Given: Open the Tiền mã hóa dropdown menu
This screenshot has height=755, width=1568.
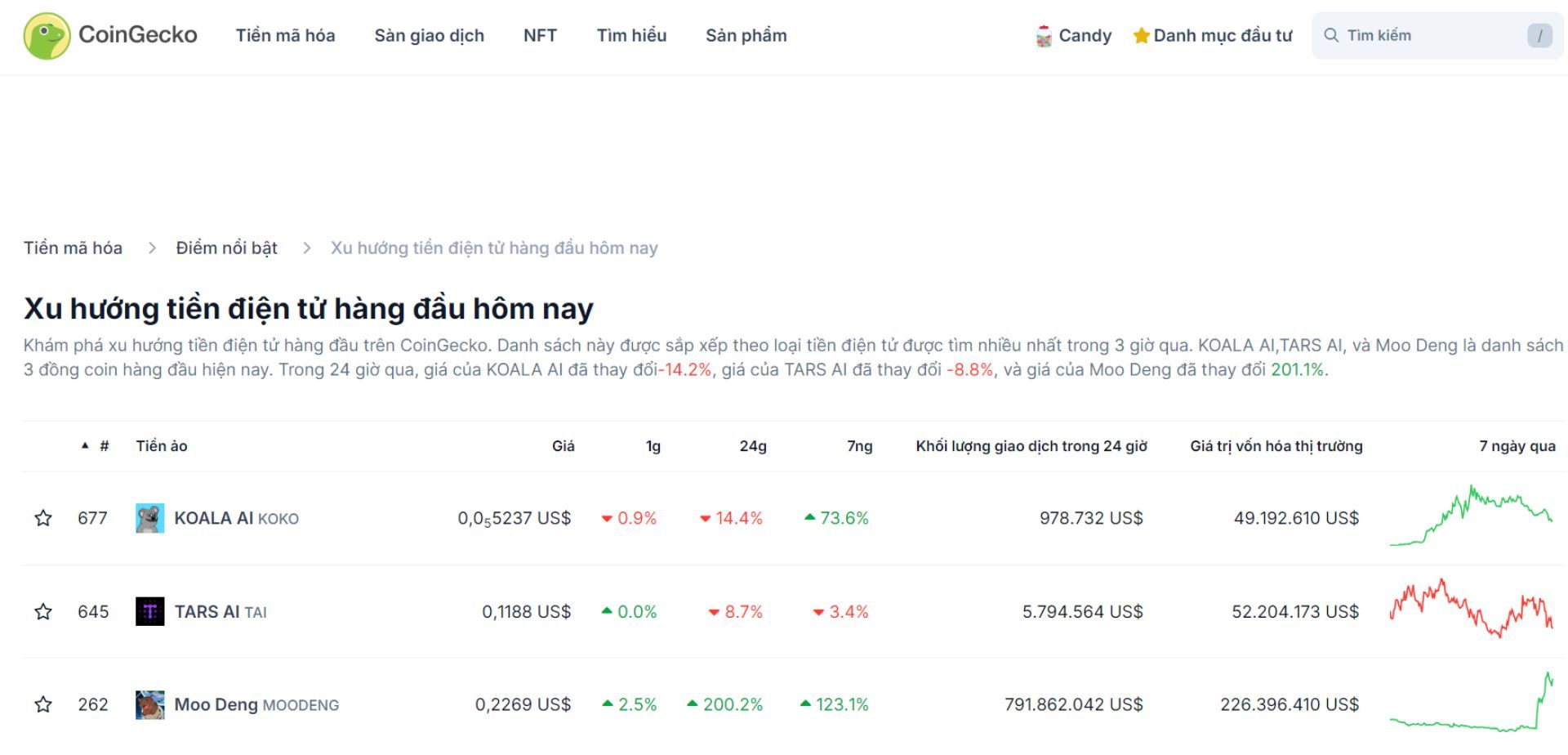Looking at the screenshot, I should [x=285, y=35].
